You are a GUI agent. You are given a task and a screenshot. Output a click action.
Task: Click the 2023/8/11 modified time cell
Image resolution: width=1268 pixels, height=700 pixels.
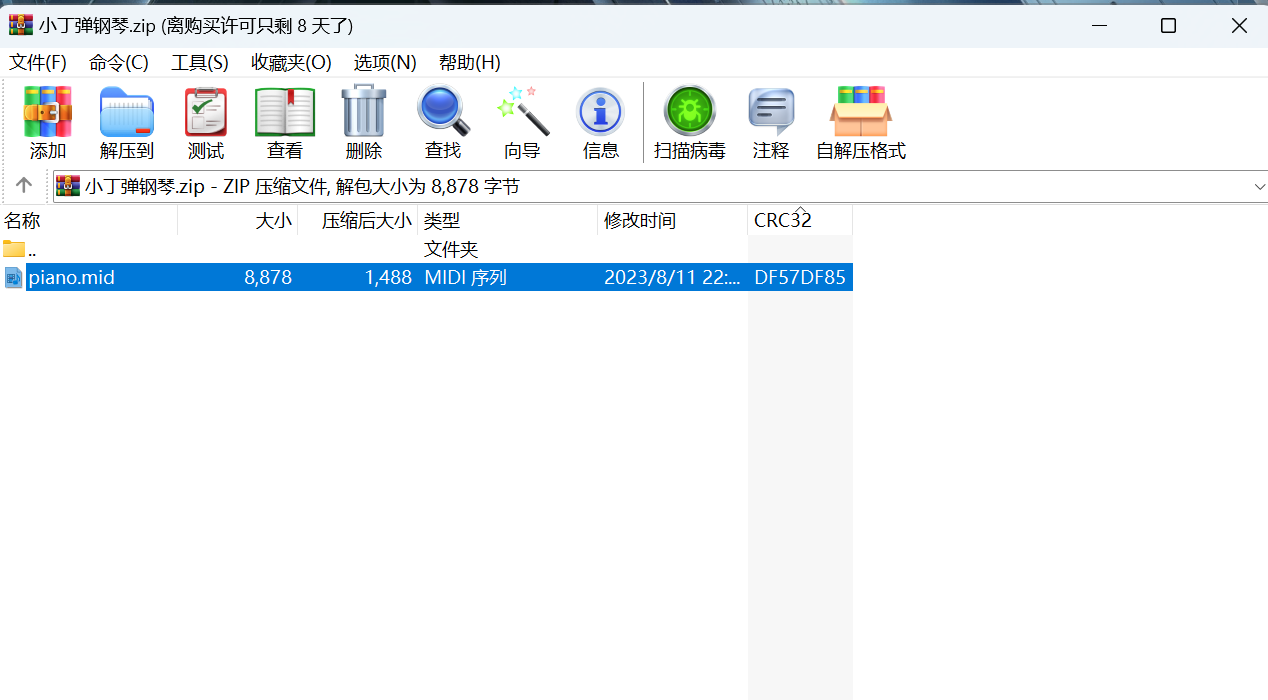coord(672,278)
